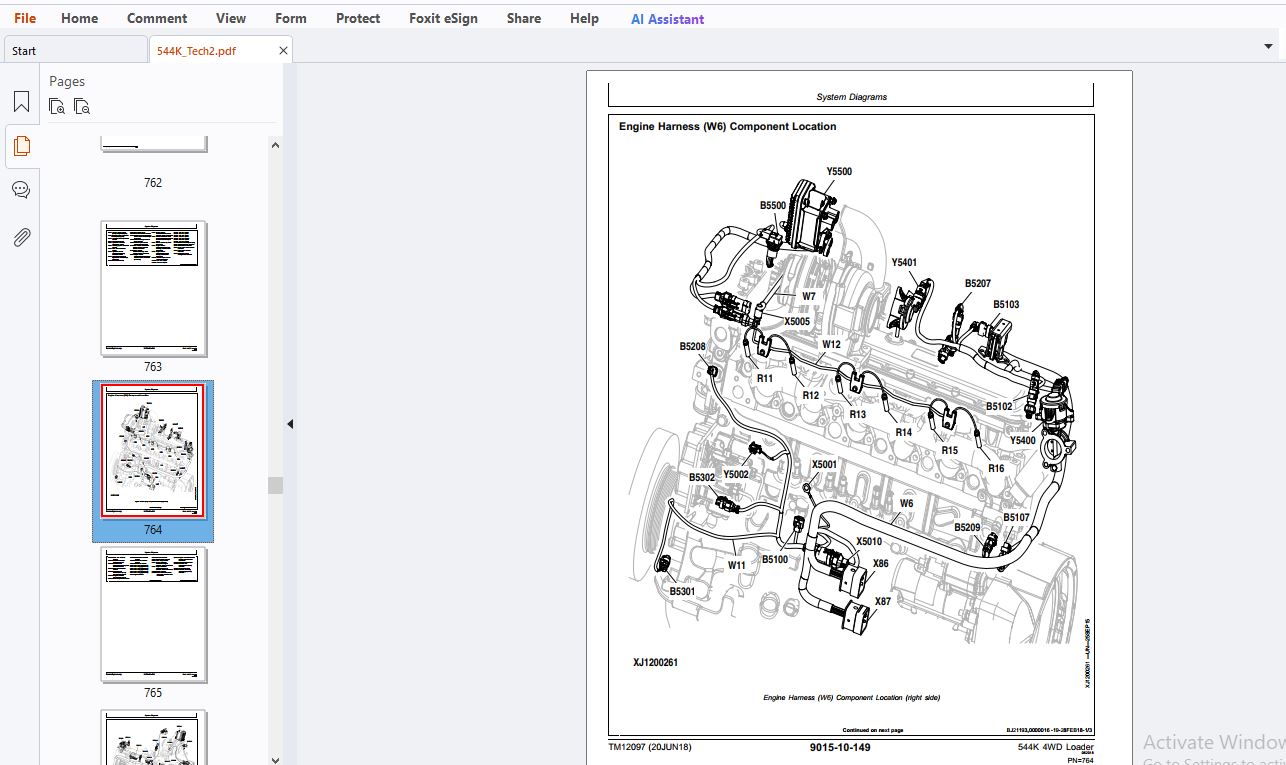Click the XJ1200261 figure number
This screenshot has width=1286, height=765.
(x=655, y=662)
